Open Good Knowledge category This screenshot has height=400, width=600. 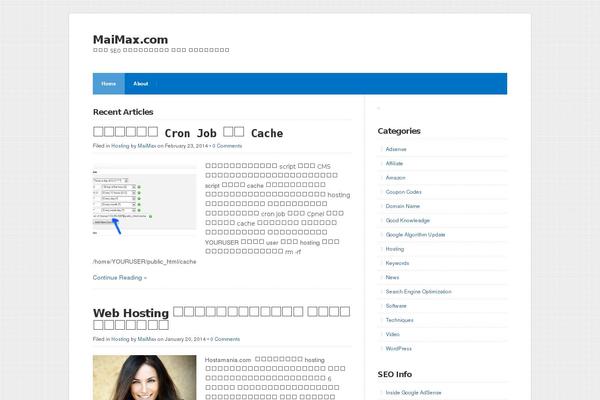pos(408,220)
